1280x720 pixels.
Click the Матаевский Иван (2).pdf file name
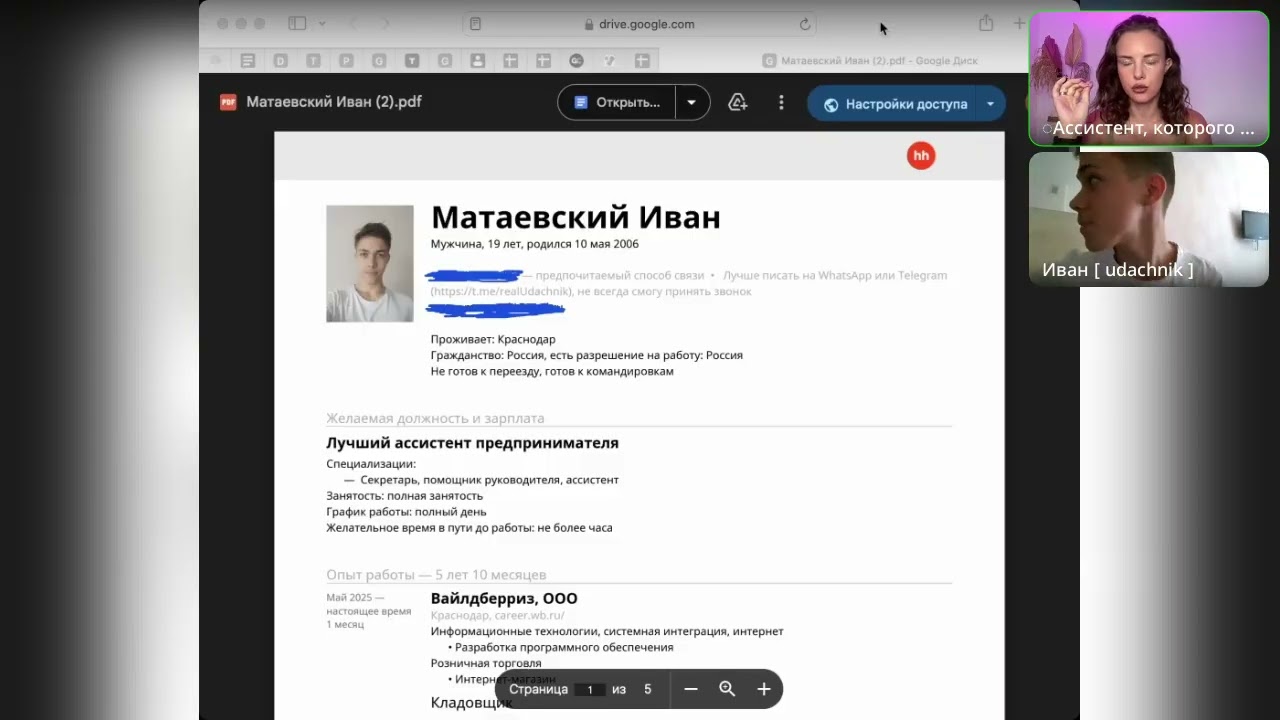334,102
